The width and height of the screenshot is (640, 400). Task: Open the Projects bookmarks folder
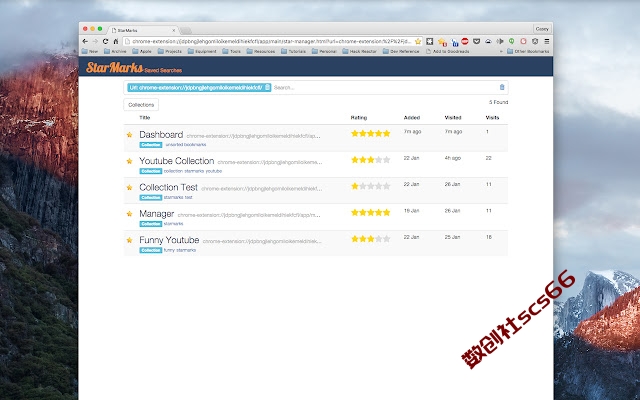[x=169, y=51]
